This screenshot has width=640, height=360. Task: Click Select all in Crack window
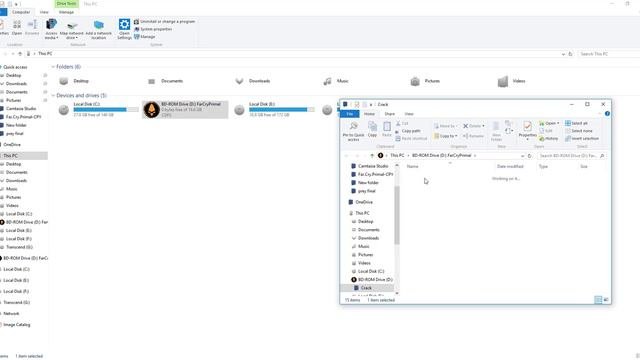[x=576, y=123]
